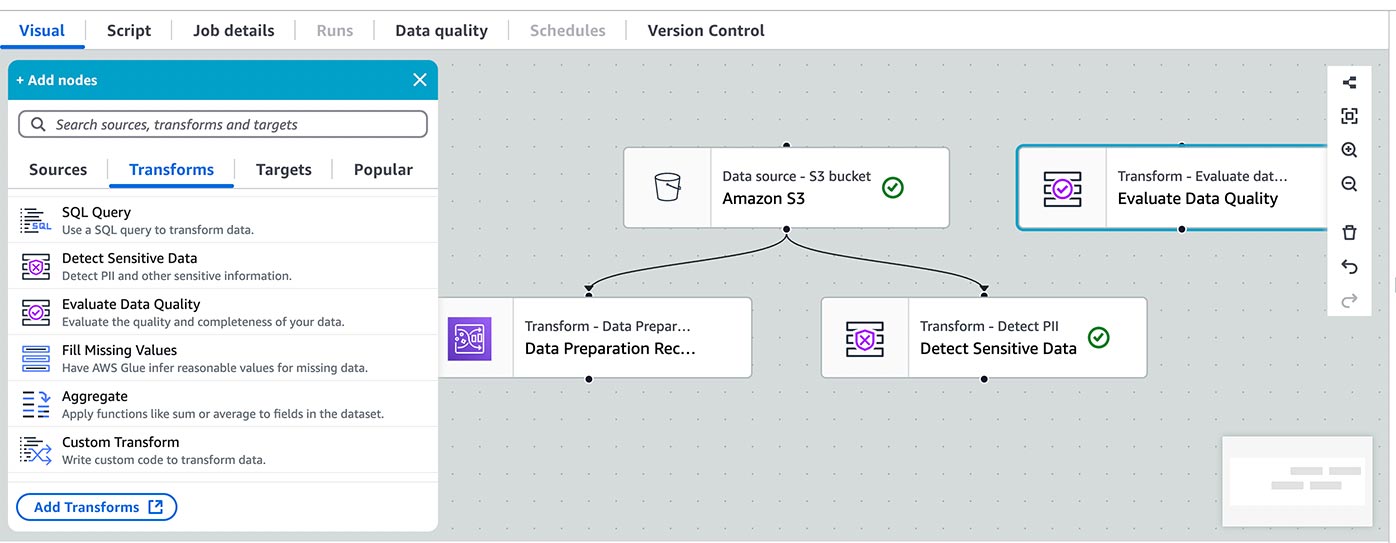The width and height of the screenshot is (1396, 543).
Task: Zoom in on the canvas
Action: (1349, 150)
